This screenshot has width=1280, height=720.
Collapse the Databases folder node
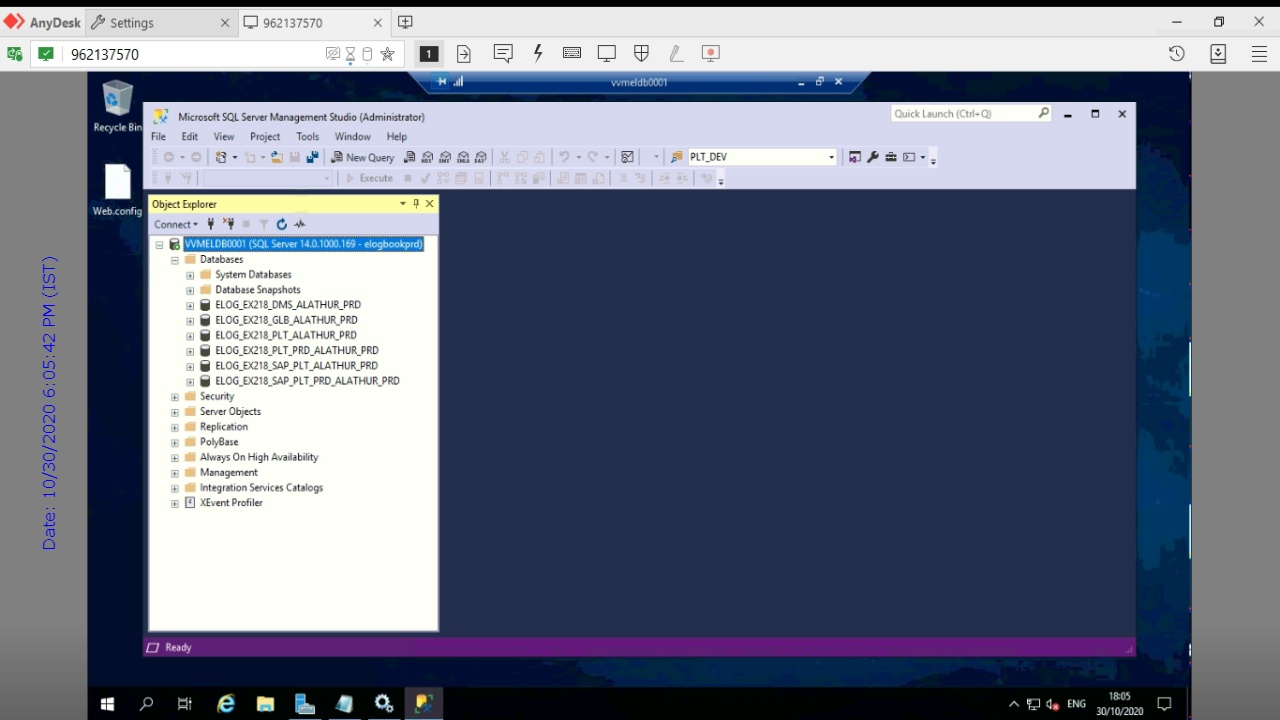pyautogui.click(x=175, y=260)
